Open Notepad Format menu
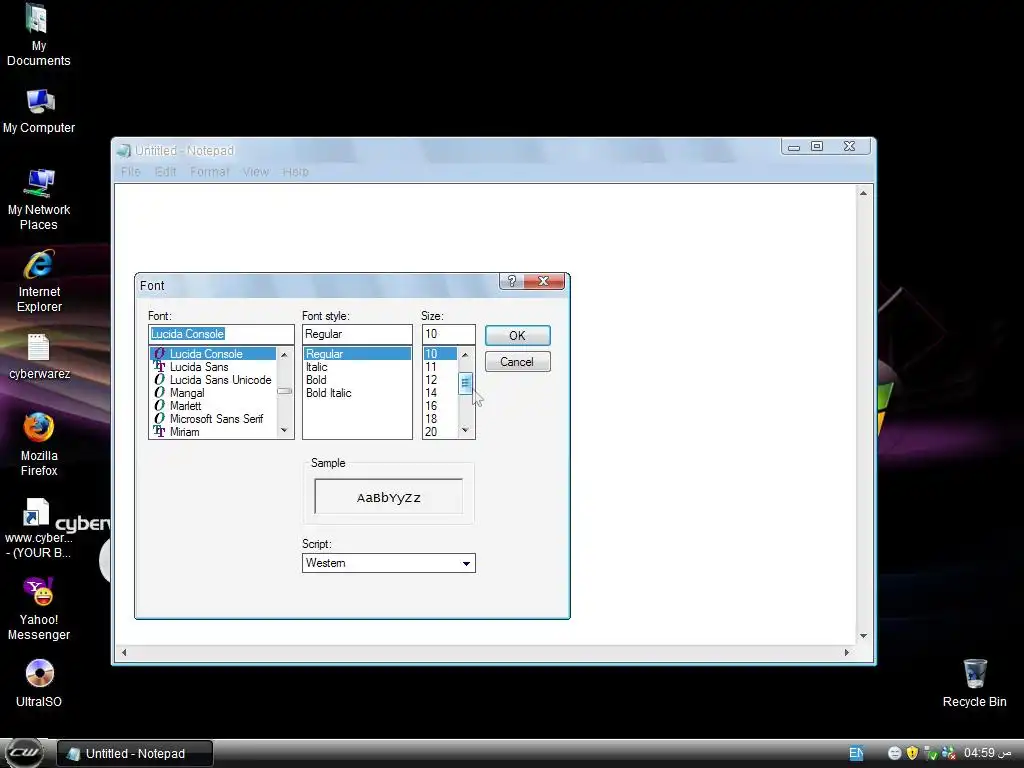 pos(210,172)
